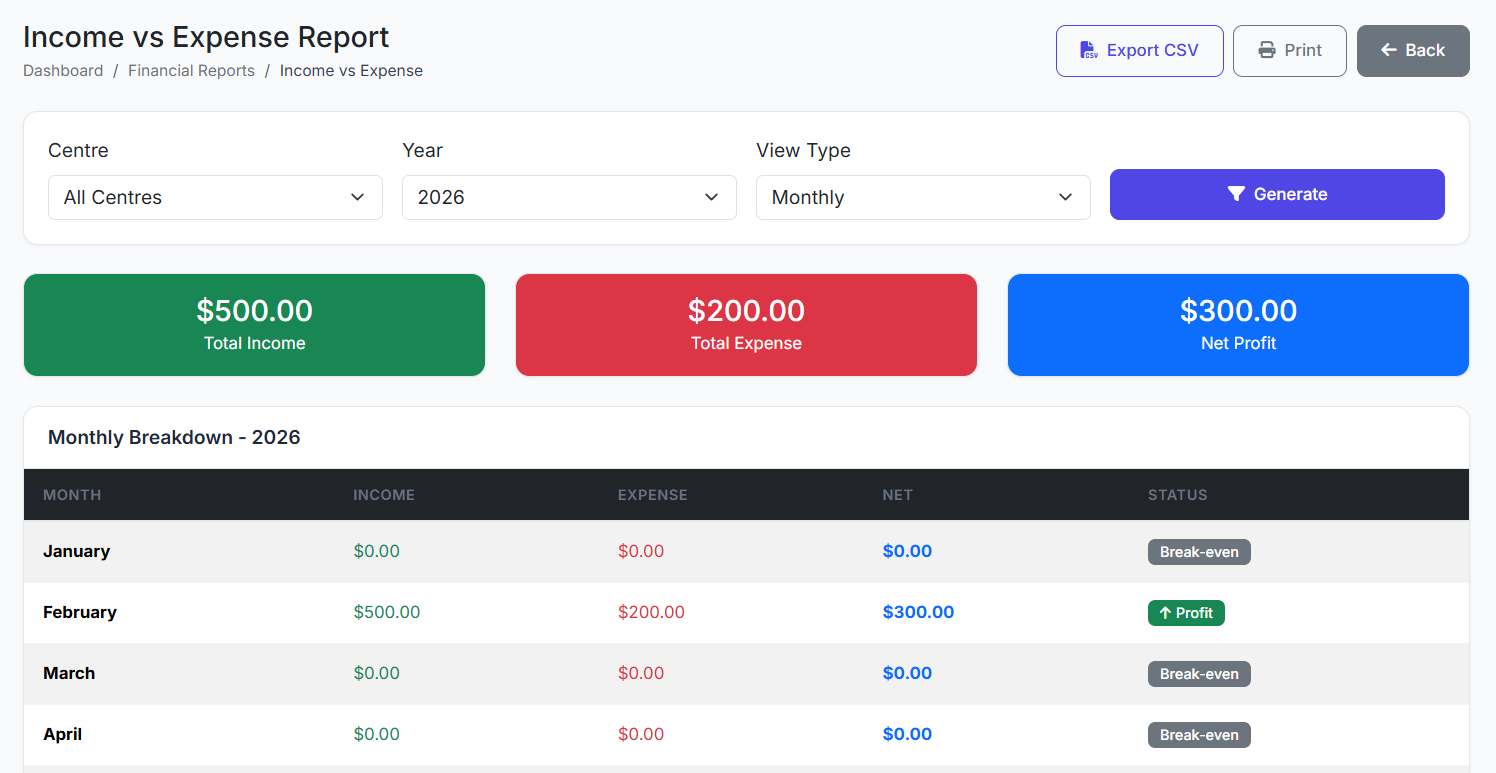Click the CSV file icon in Export button
Image resolution: width=1496 pixels, height=773 pixels.
coord(1089,51)
